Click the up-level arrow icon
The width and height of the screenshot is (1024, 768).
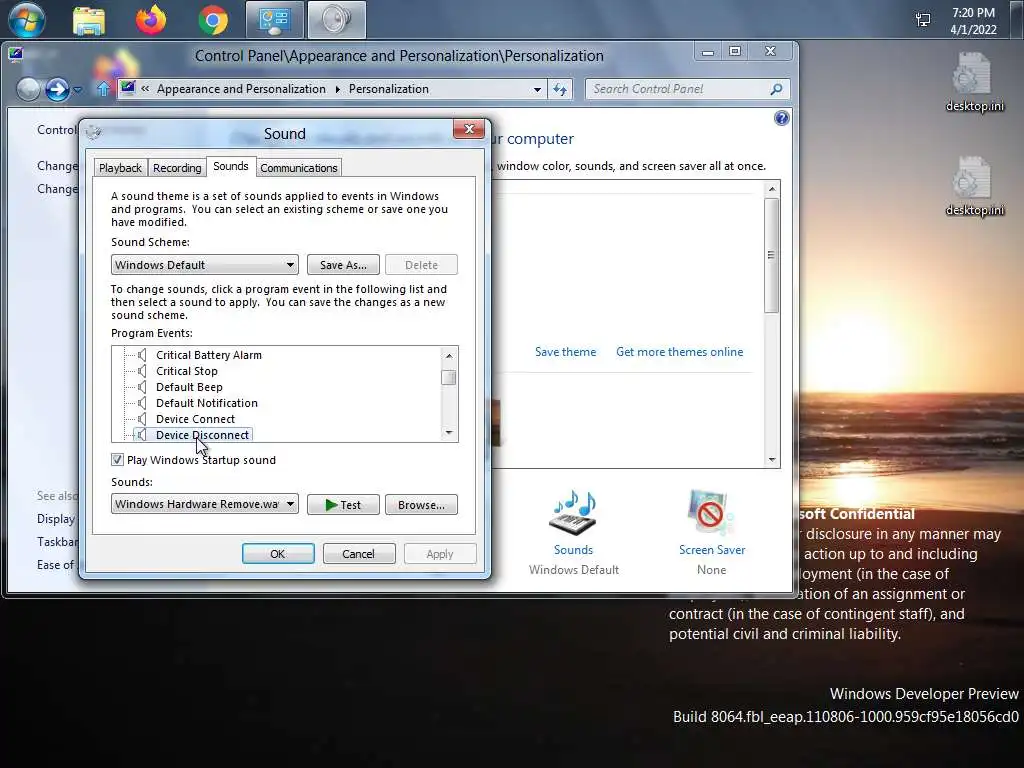point(103,89)
